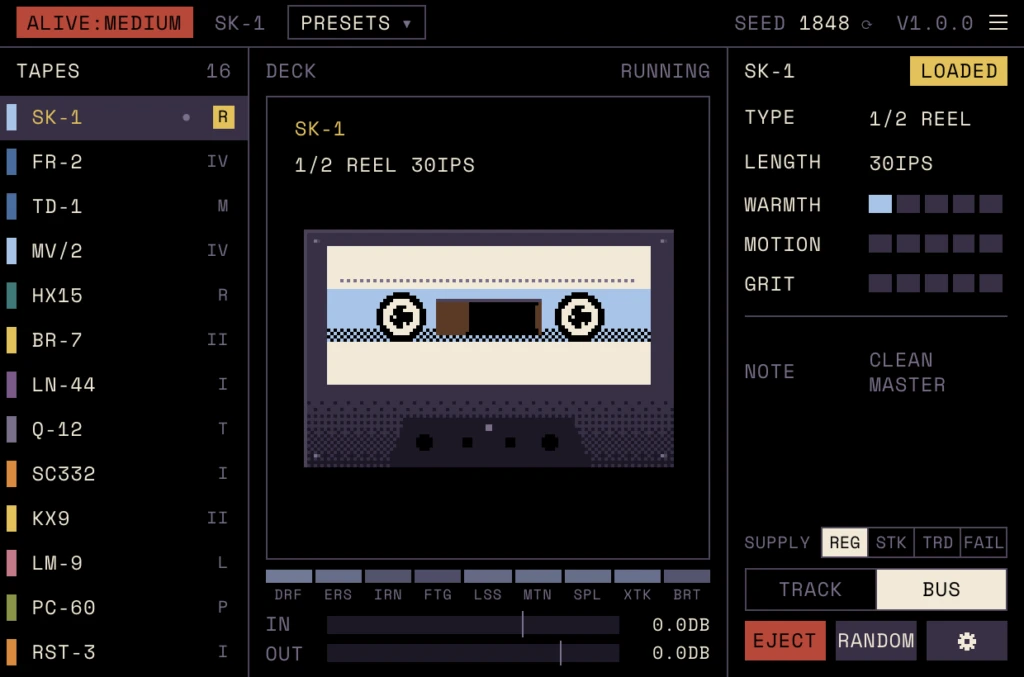Adjust the IN gain slider
Viewport: 1024px width, 677px height.
[x=473, y=625]
